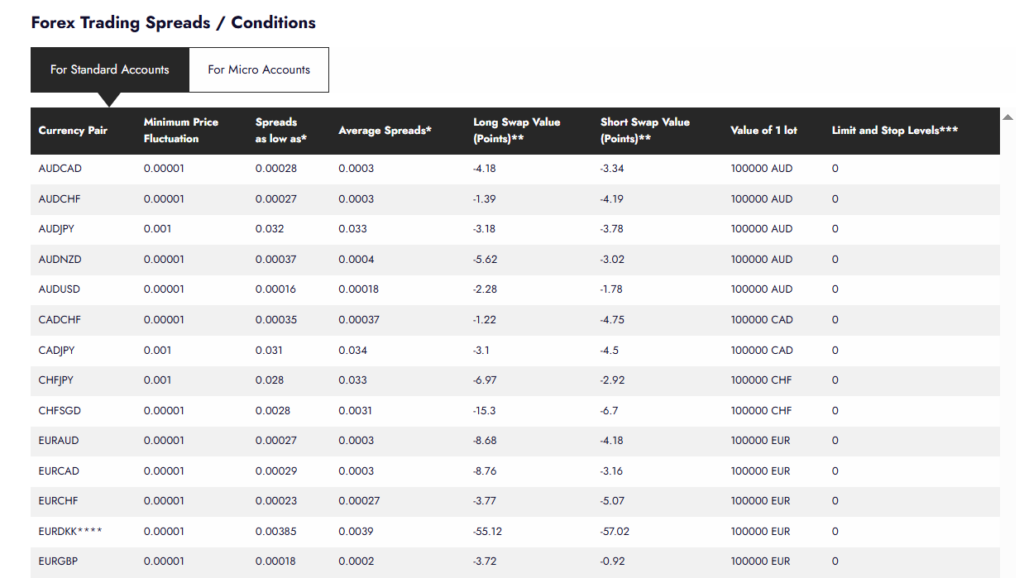
Task: Click the -55.12 long swap value
Action: (488, 531)
